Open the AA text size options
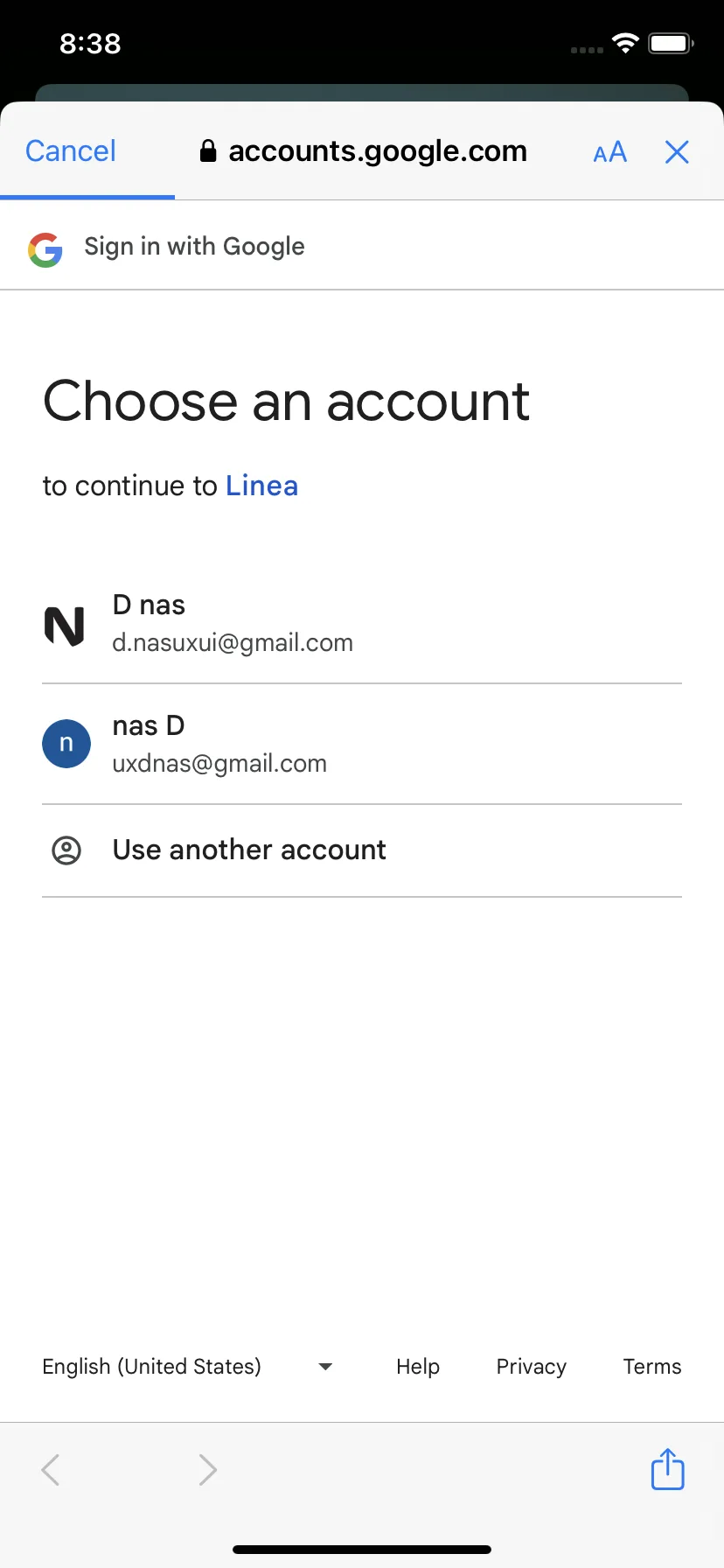724x1568 pixels. 610,152
